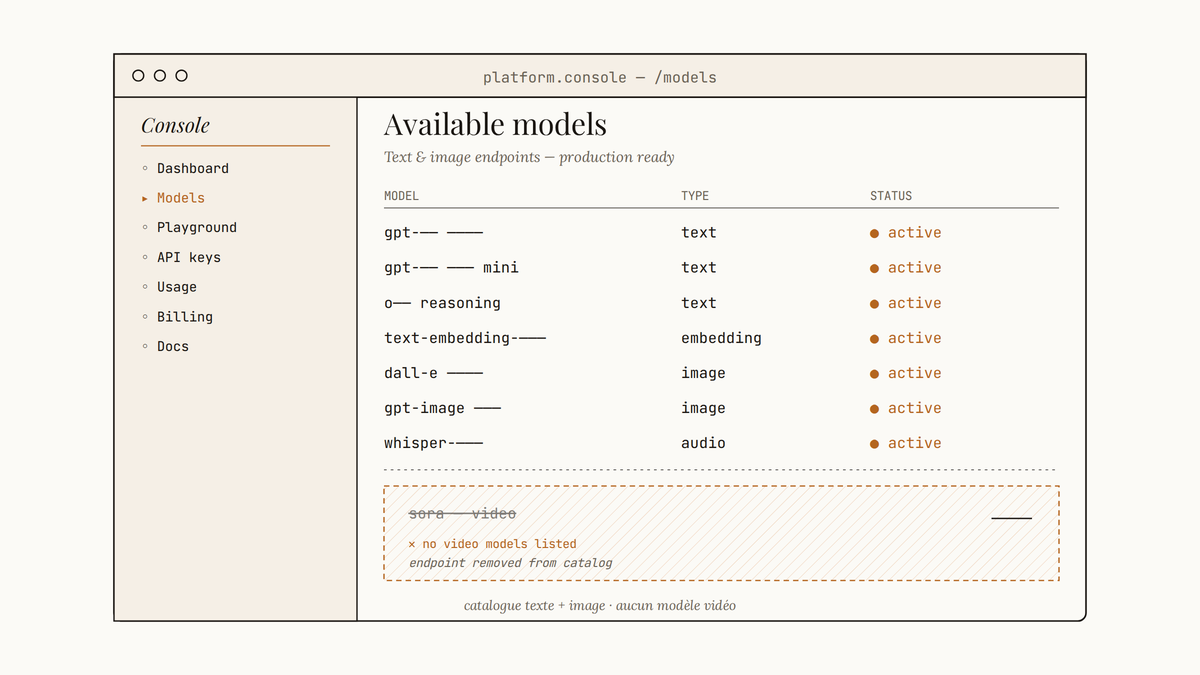
Task: Click the third window control circle
Action: click(181, 76)
